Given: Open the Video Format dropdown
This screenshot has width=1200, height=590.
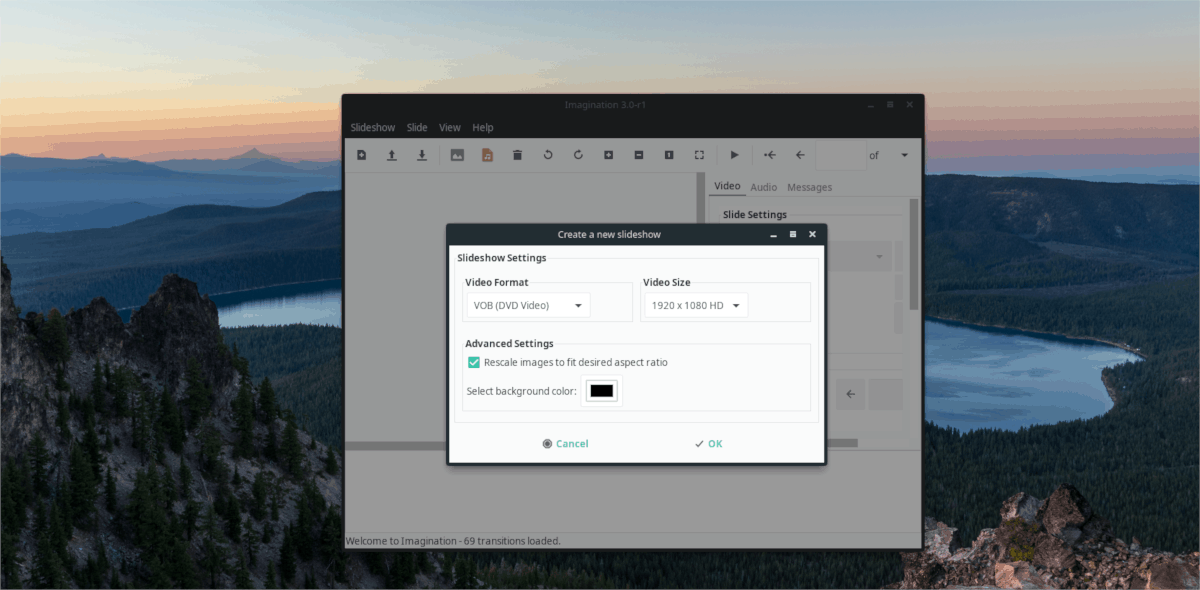Looking at the screenshot, I should (528, 305).
